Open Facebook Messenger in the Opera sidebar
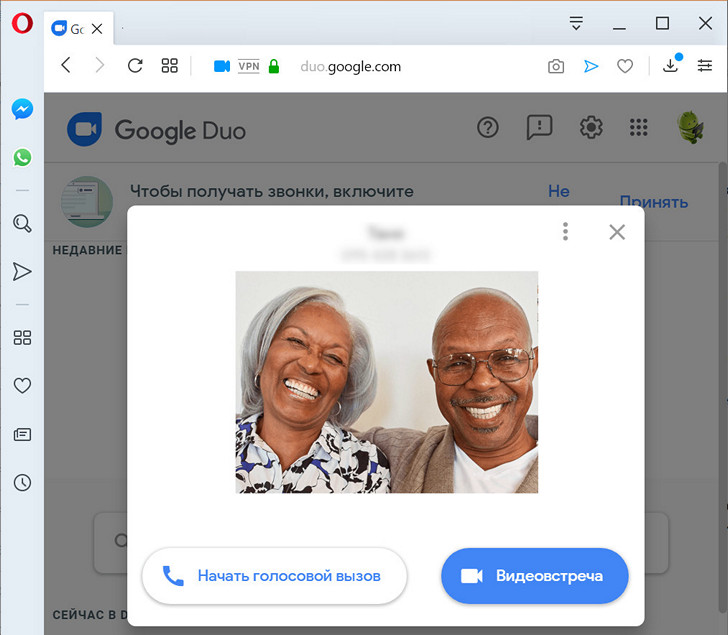Screen dimensions: 728x635 (22, 109)
